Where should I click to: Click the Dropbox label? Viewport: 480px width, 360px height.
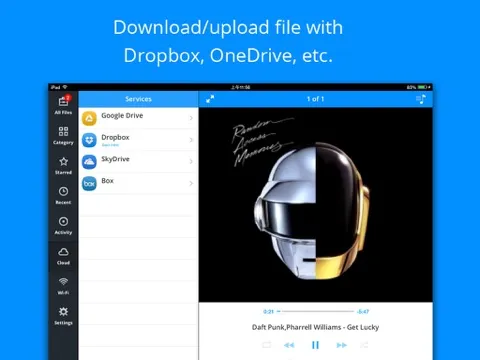115,137
